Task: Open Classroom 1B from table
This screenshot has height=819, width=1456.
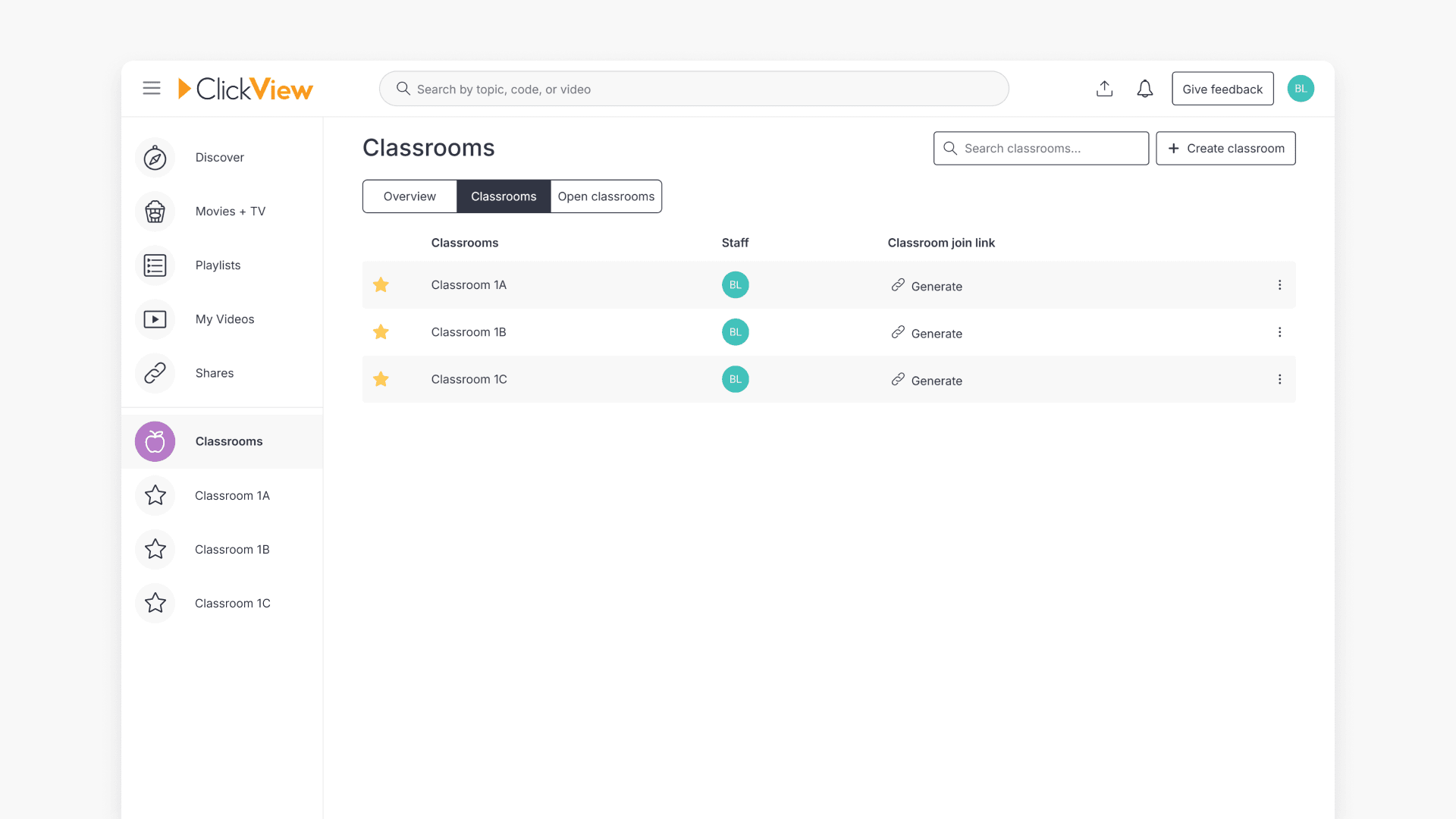Action: click(469, 332)
